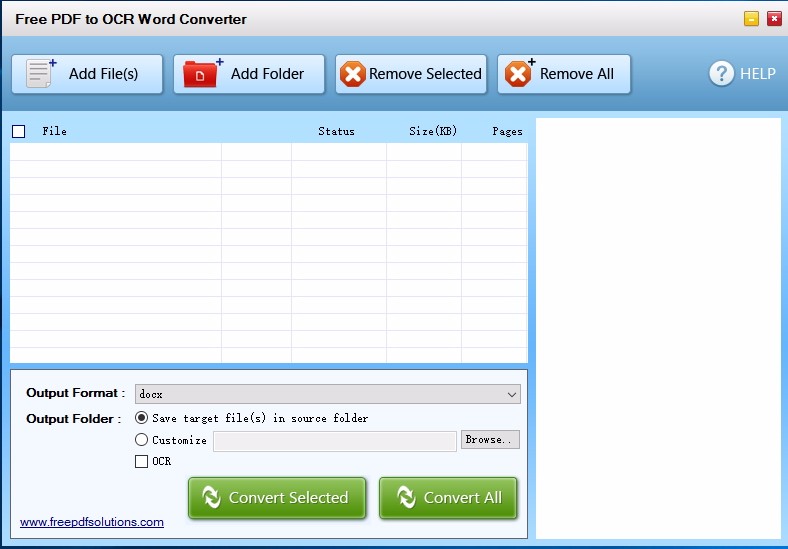The height and width of the screenshot is (549, 788).
Task: Click the Convert All button label
Action: pyautogui.click(x=463, y=498)
